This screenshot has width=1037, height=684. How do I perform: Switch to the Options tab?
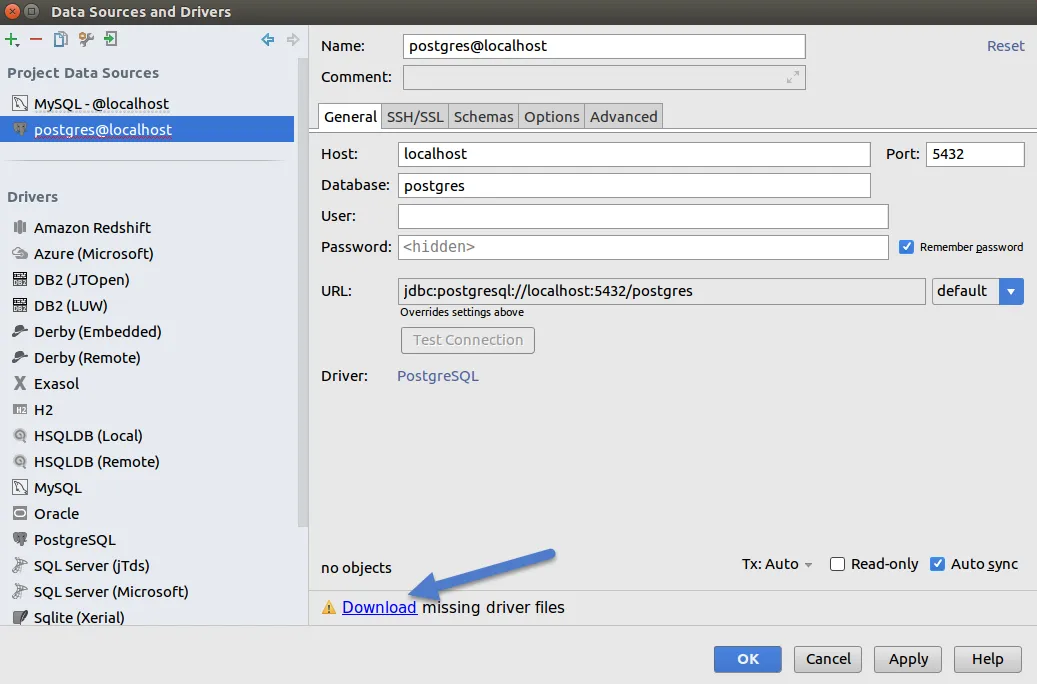552,117
